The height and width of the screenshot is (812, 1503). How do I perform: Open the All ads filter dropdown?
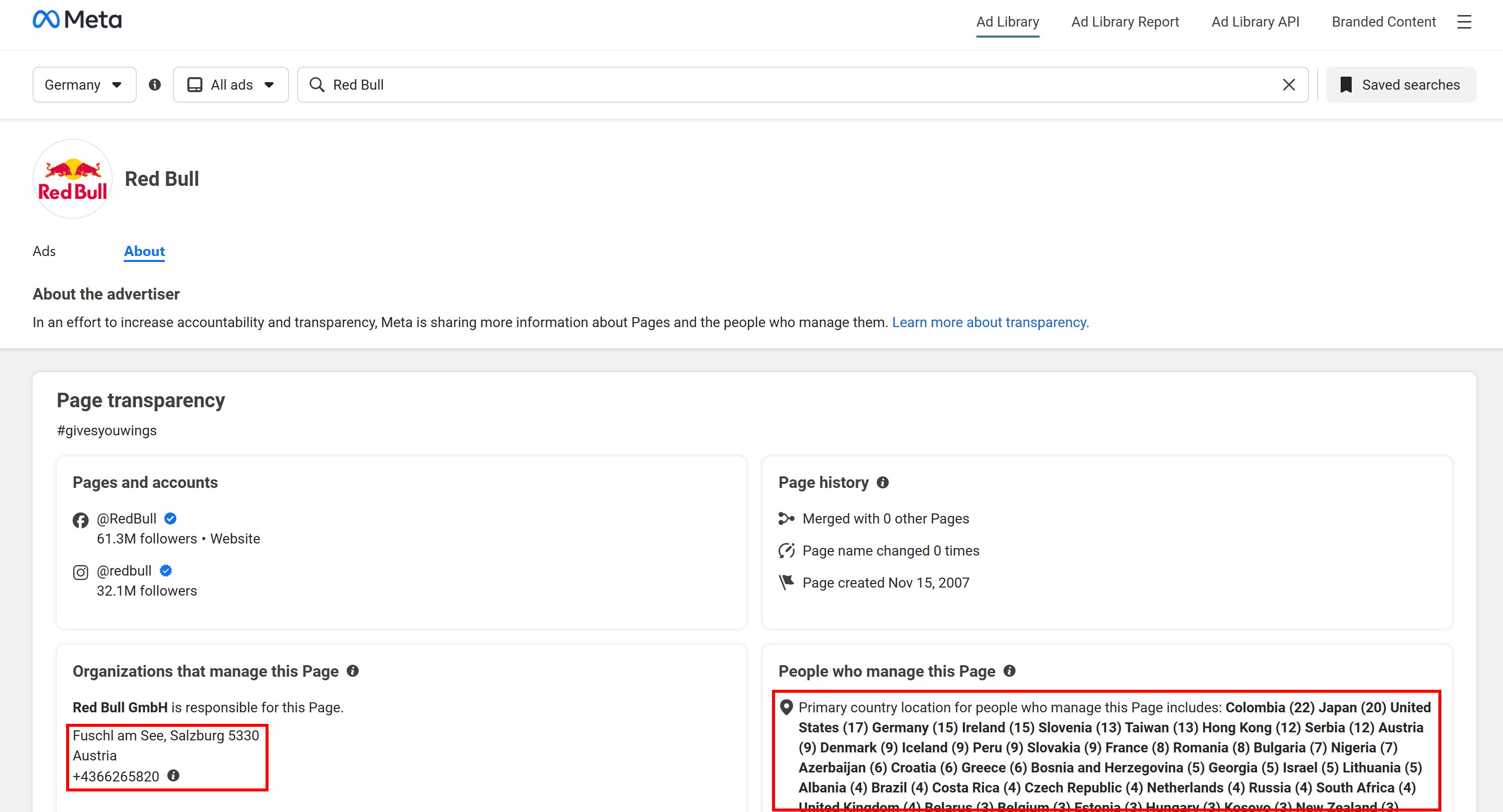point(230,84)
